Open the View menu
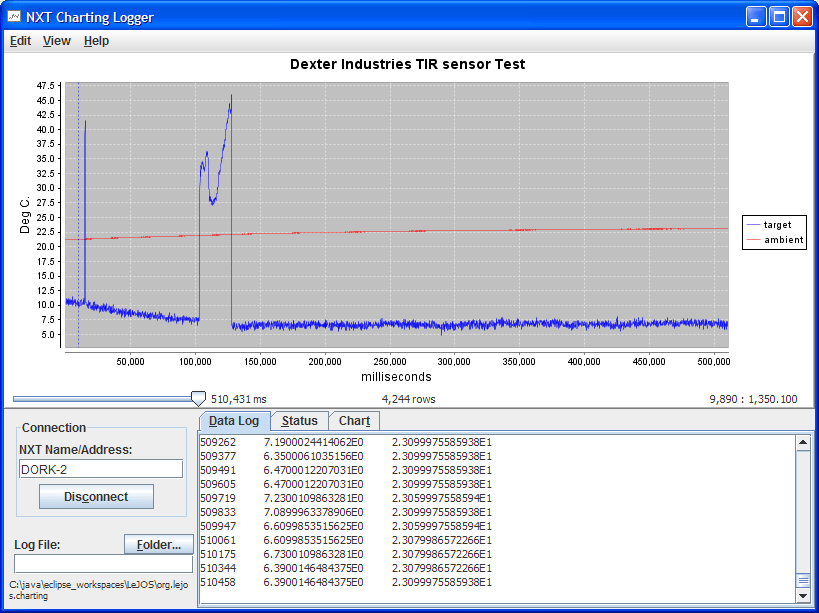The width and height of the screenshot is (819, 613). (56, 41)
